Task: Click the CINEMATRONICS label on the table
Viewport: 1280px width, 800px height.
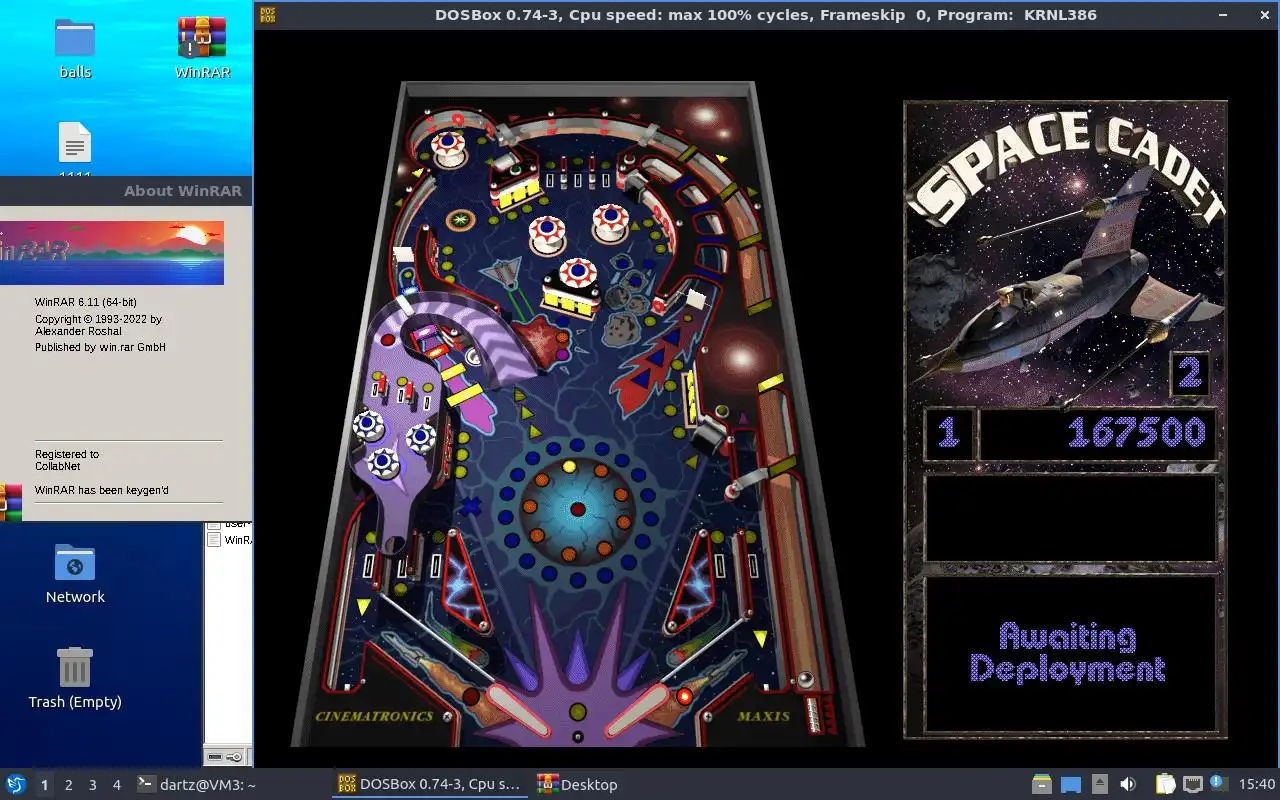Action: pos(374,716)
